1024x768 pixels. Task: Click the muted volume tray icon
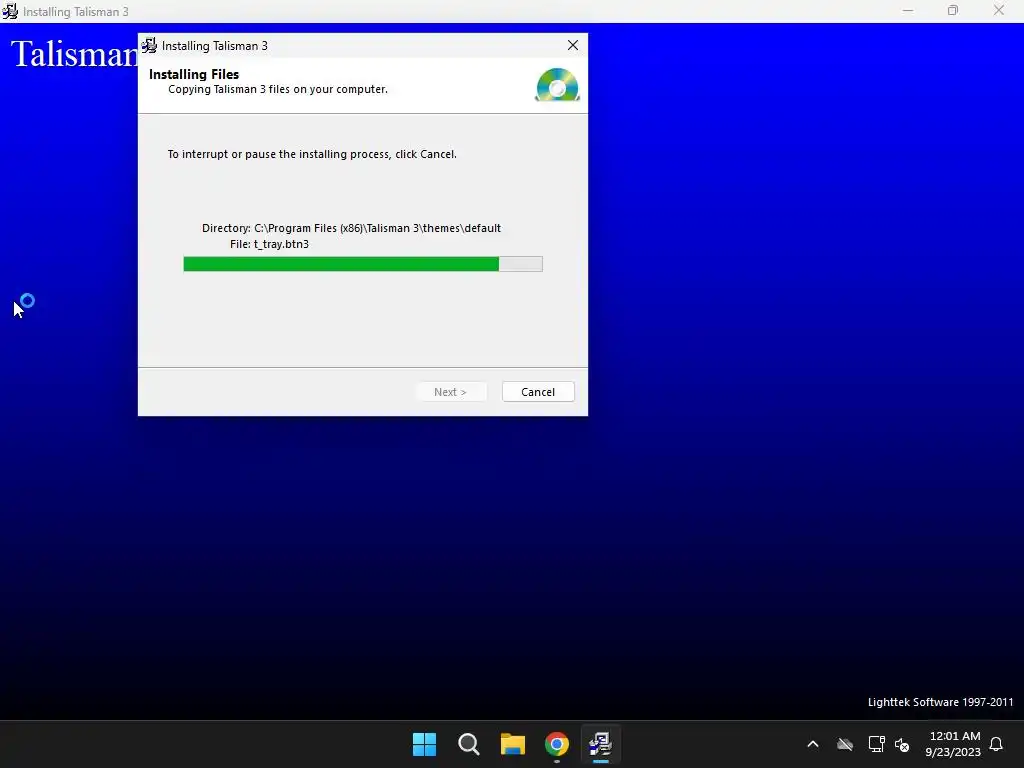point(903,744)
